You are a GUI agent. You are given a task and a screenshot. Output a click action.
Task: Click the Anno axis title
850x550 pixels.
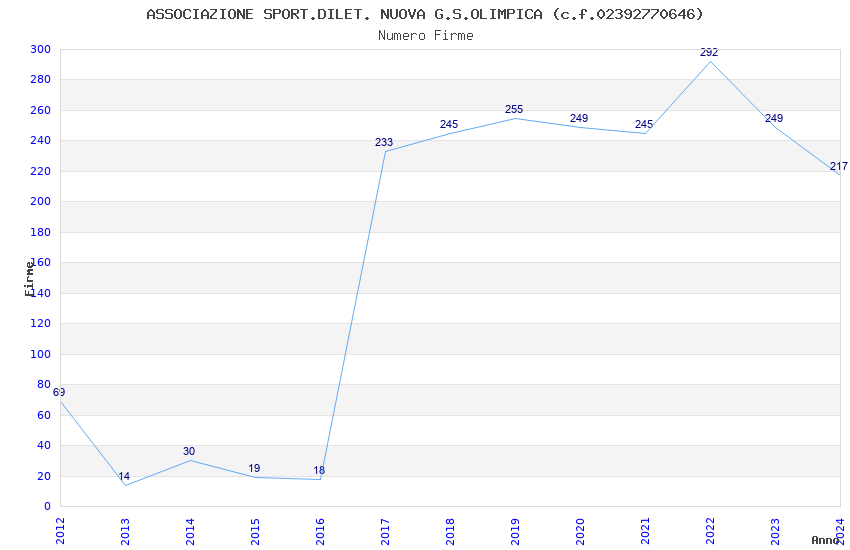point(825,540)
